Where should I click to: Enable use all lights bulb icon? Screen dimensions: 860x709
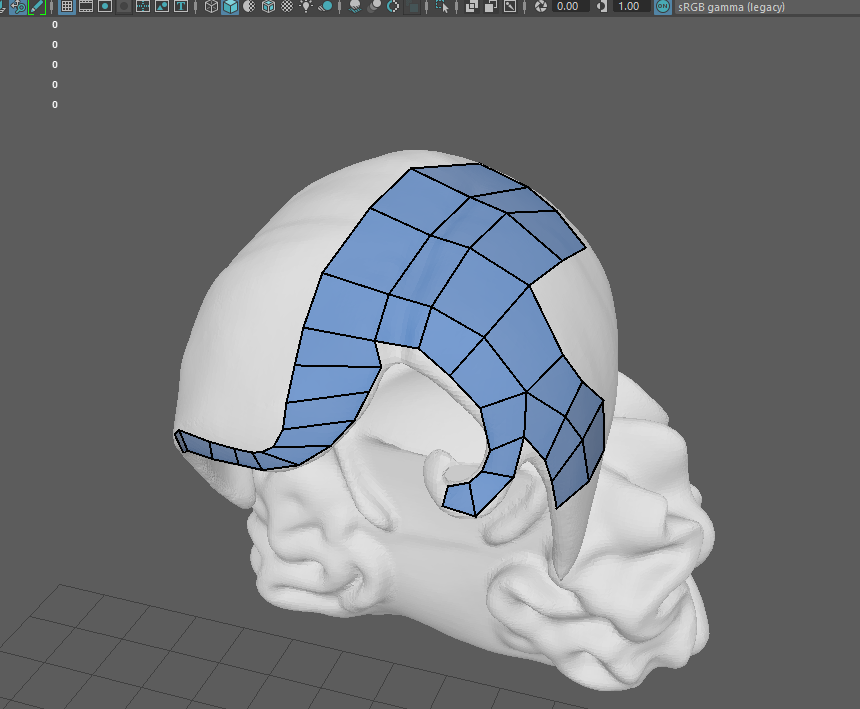click(306, 6)
